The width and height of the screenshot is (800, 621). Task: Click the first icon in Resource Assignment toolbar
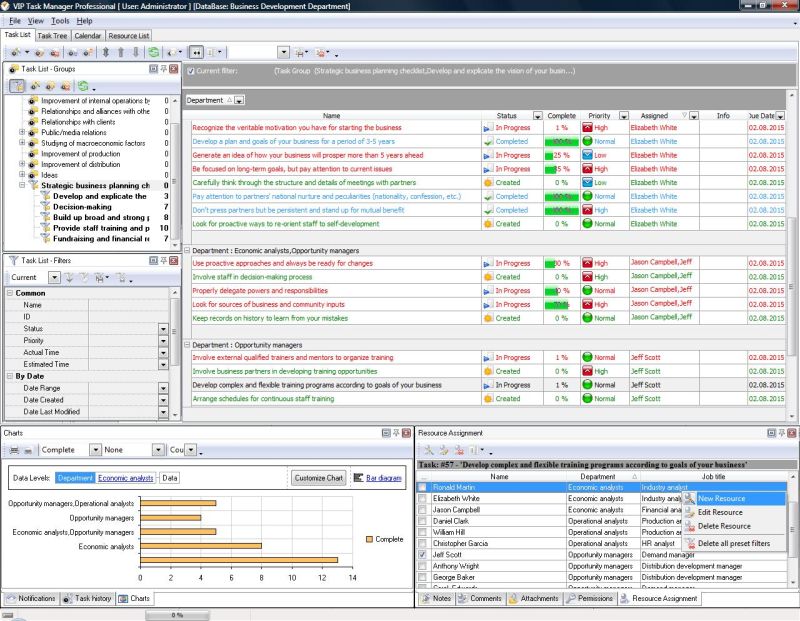click(x=427, y=451)
